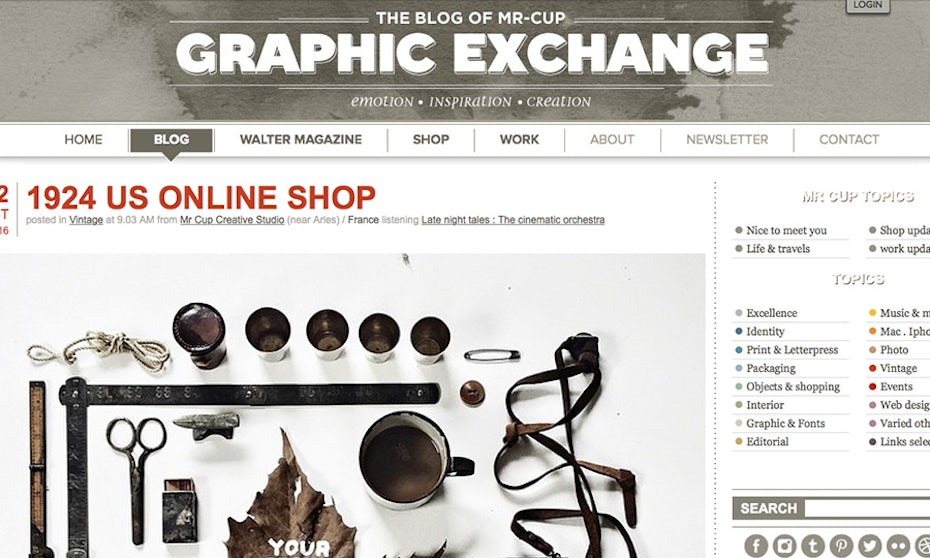Select the Print & Letterpress topic
Viewport: 930px width, 558px height.
coord(792,350)
